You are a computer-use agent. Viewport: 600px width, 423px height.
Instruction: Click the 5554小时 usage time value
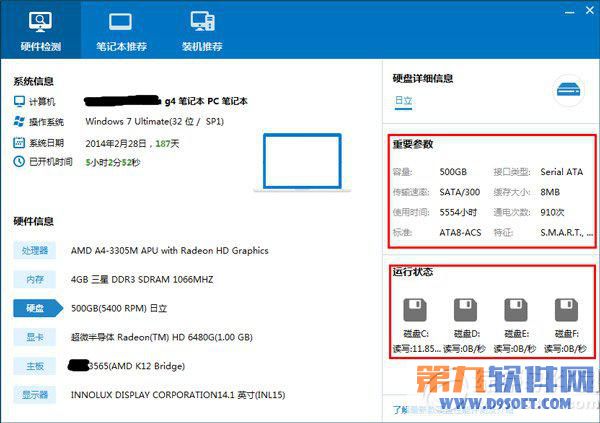[458, 212]
